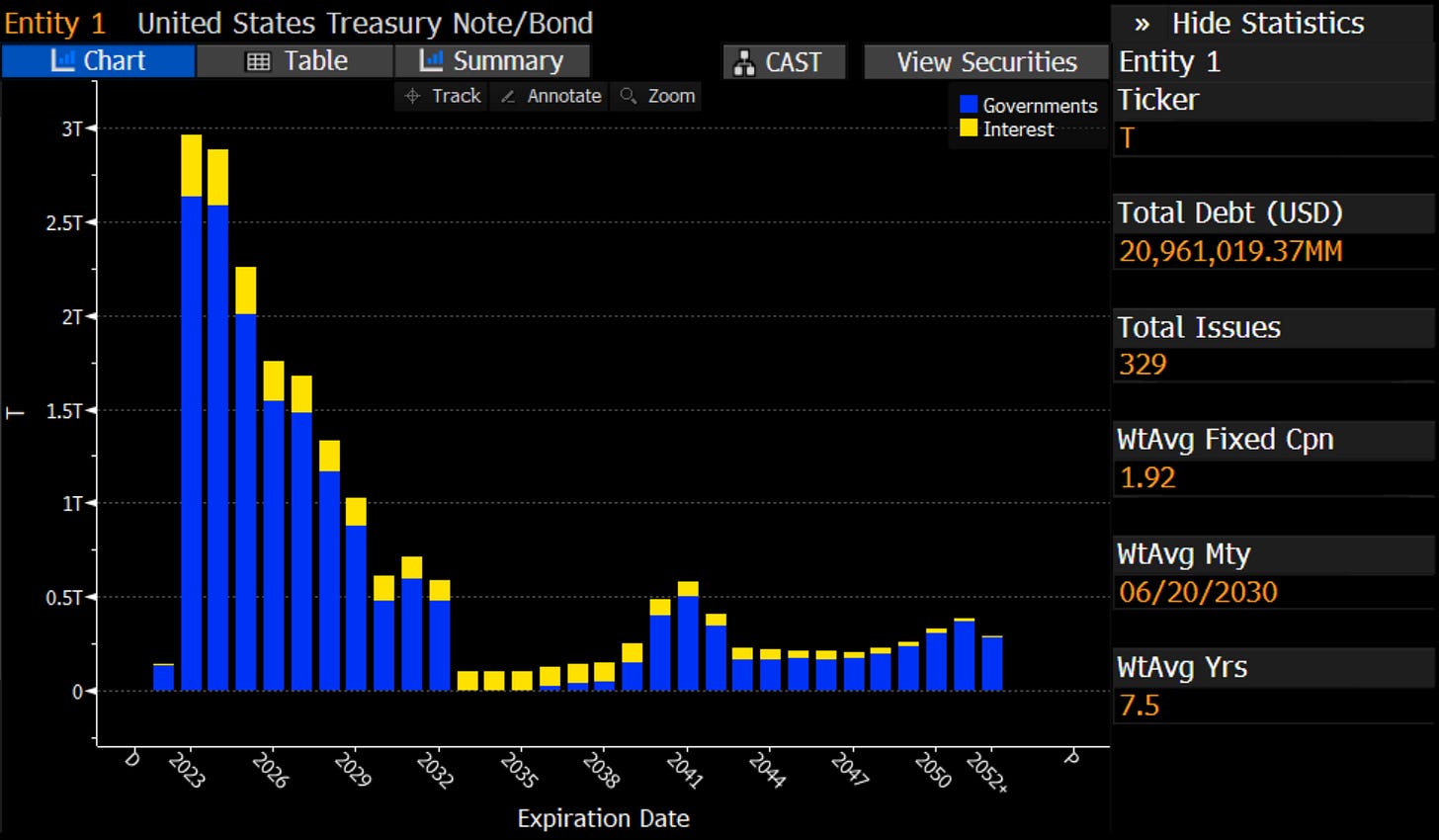Click the double-arrow collapse icon
1439x840 pixels.
(1143, 25)
